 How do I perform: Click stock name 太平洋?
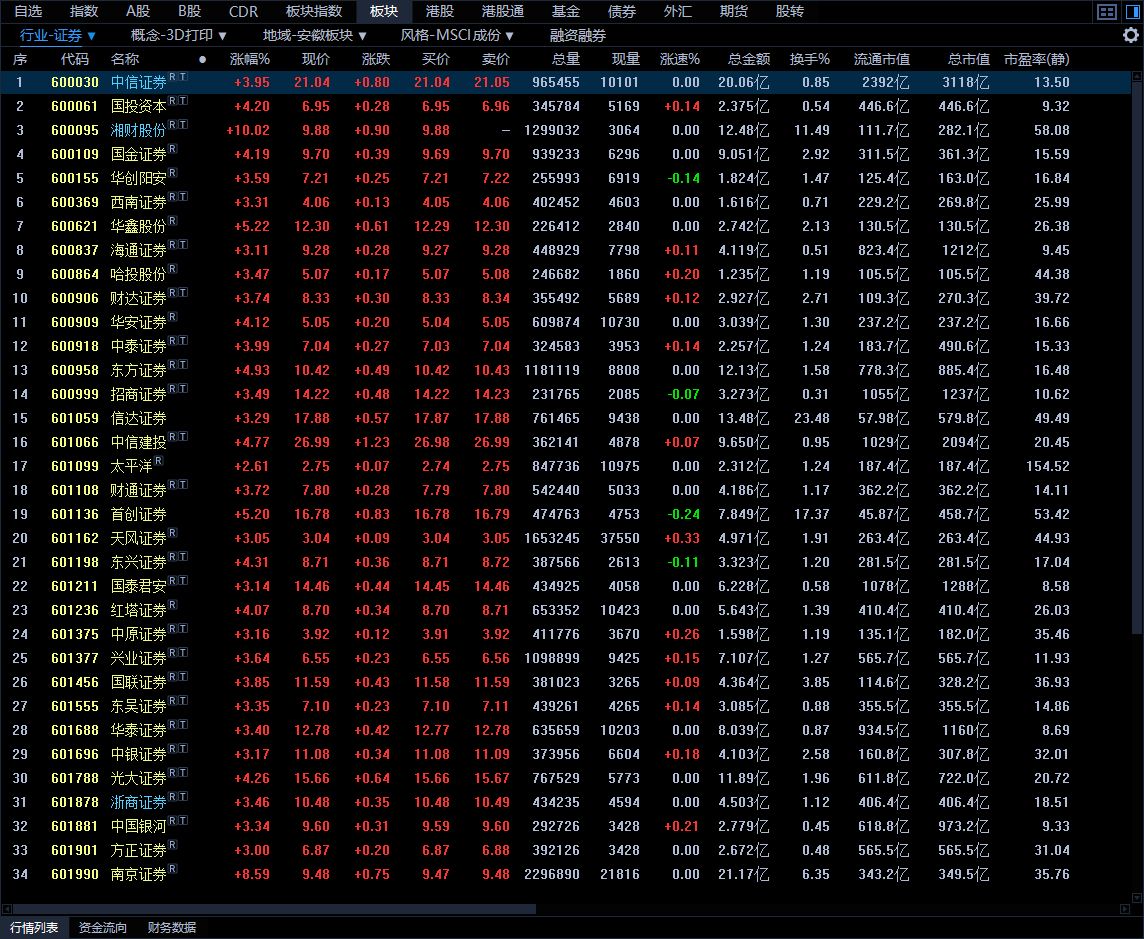tap(131, 467)
